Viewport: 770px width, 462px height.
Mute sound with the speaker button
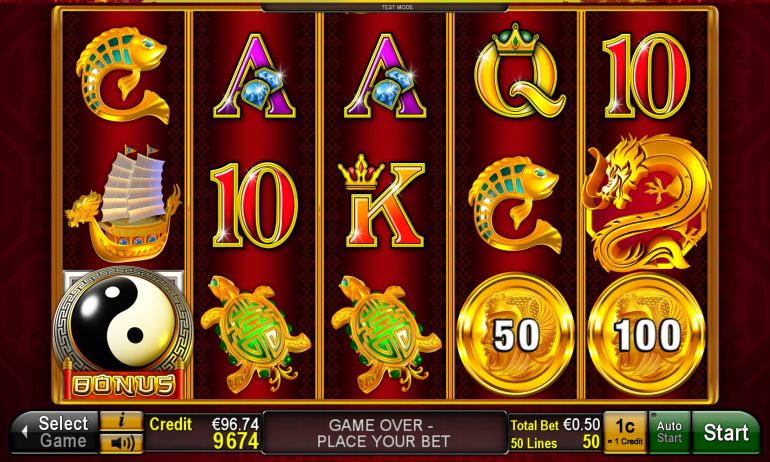click(x=122, y=443)
